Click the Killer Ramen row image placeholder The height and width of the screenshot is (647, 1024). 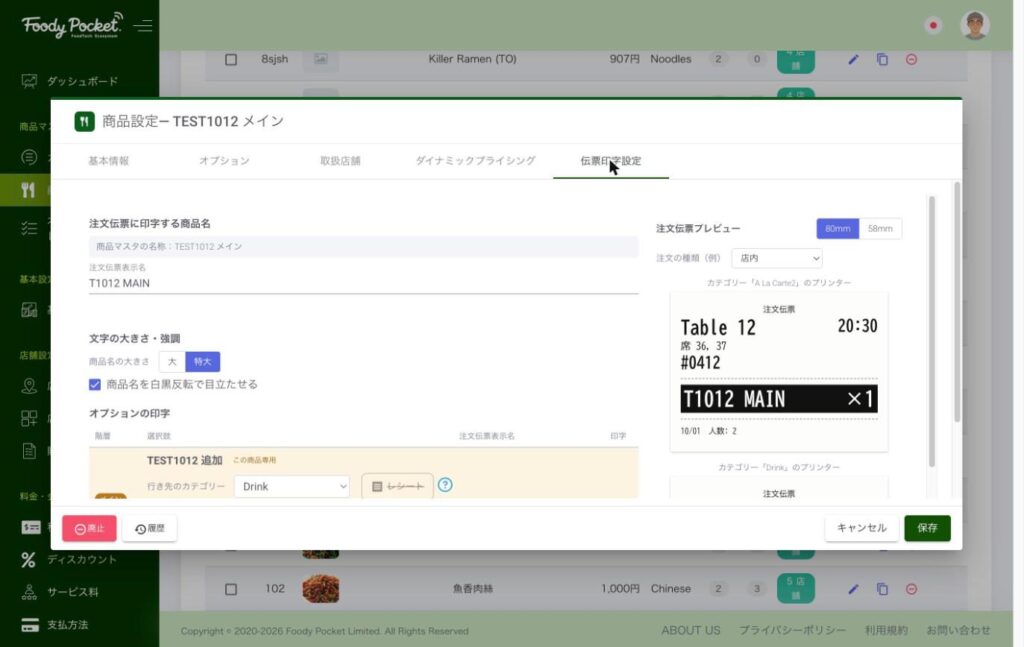[x=321, y=59]
